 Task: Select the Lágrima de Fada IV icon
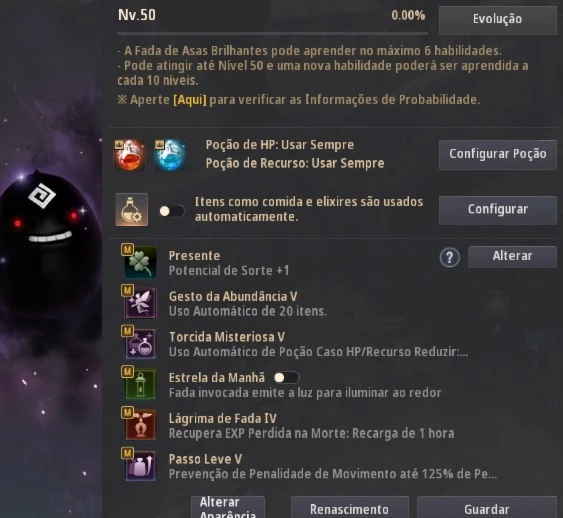[140, 425]
